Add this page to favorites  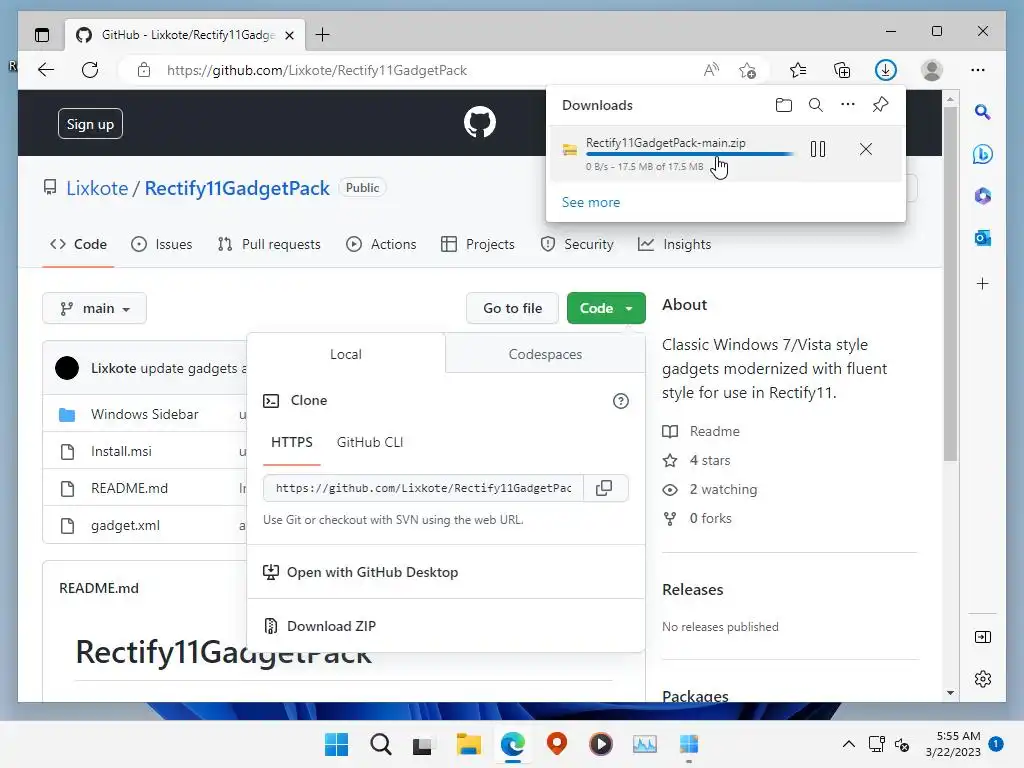(x=748, y=70)
